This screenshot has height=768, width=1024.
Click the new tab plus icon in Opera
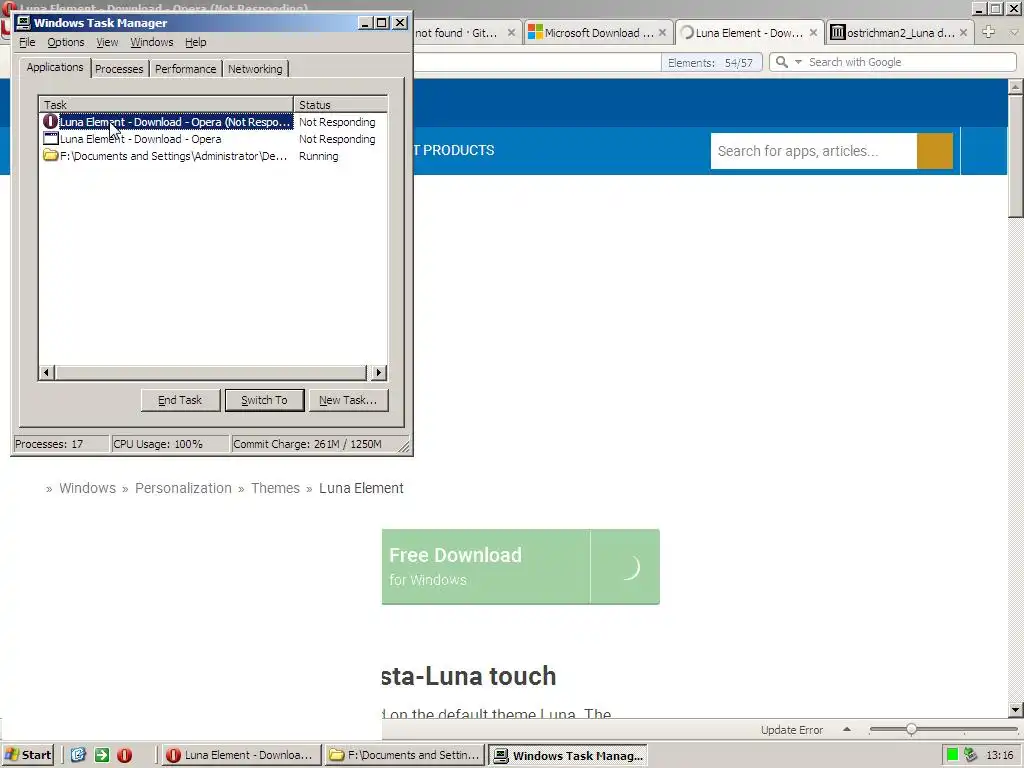[x=989, y=31]
